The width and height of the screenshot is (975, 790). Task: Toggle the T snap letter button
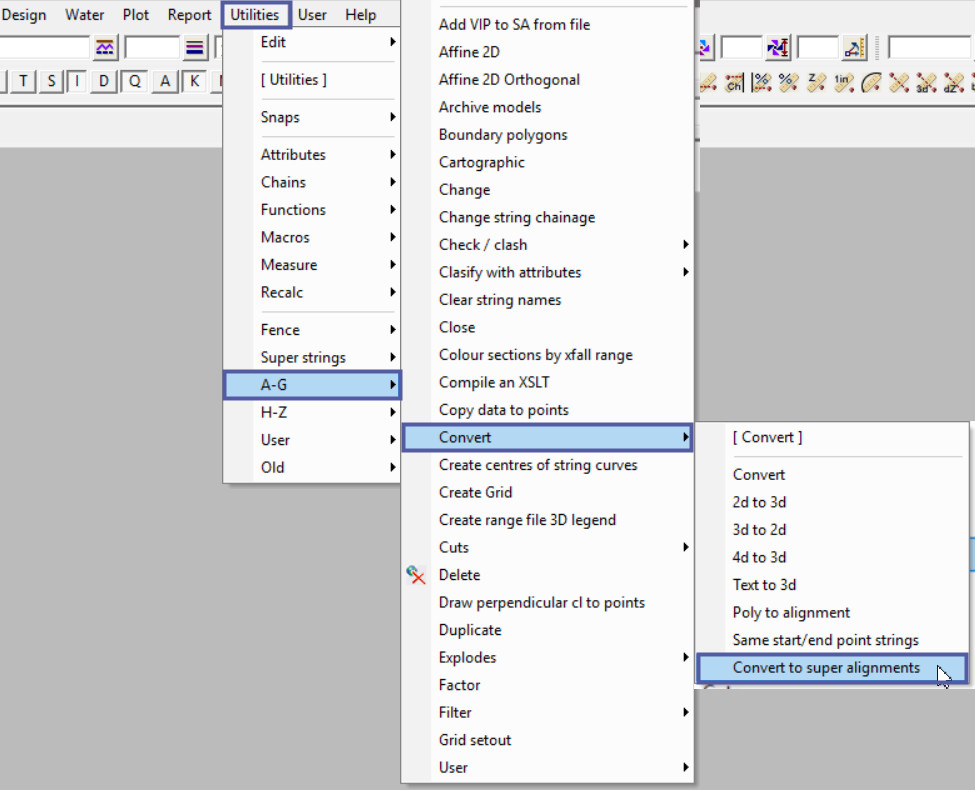[23, 81]
